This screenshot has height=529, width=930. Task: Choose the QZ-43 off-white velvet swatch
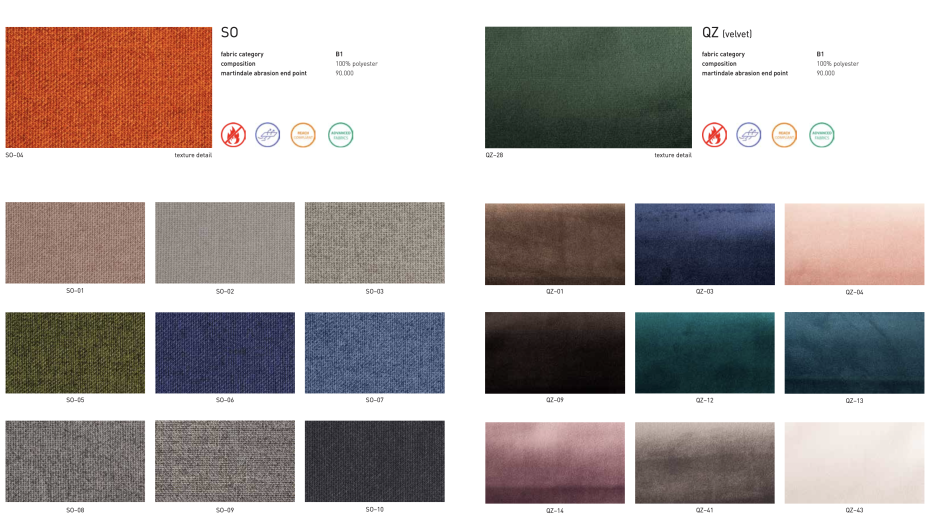(854, 462)
